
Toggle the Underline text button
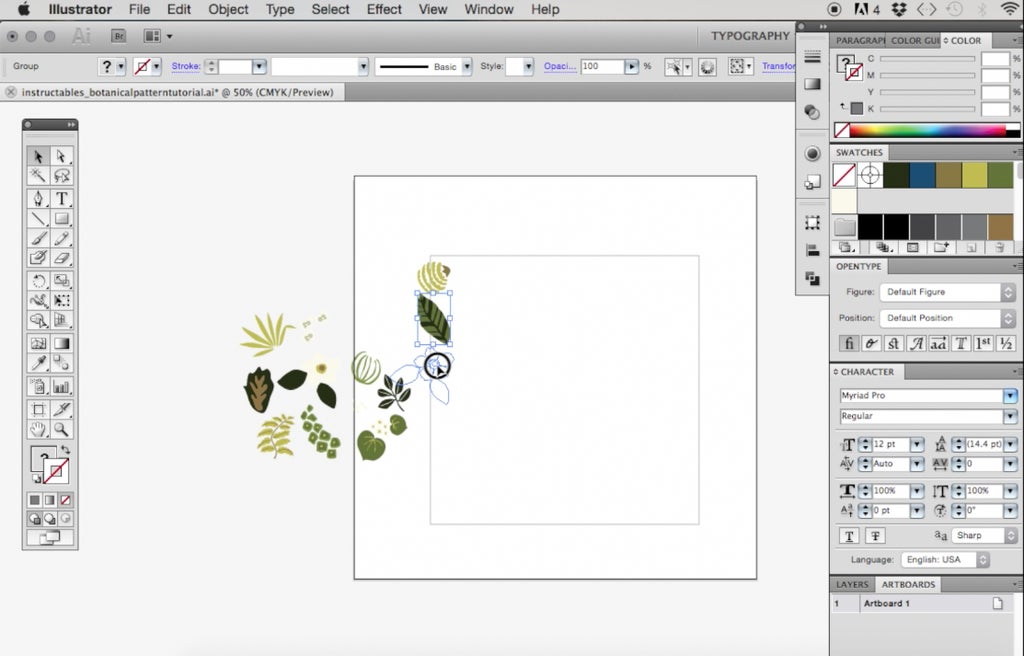pos(849,536)
